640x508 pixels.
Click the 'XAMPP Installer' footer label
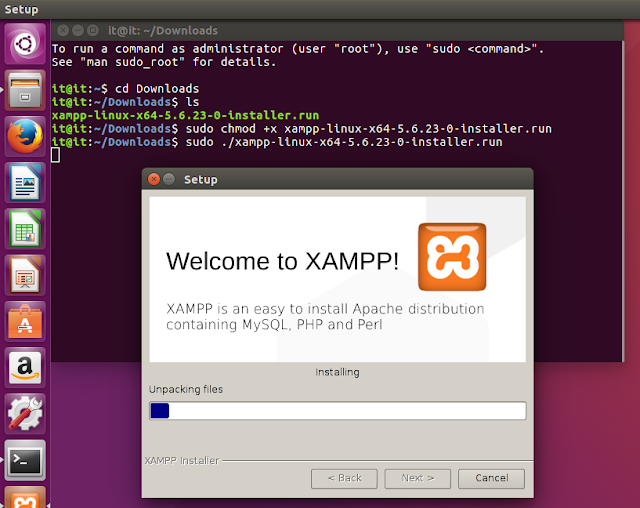click(182, 461)
